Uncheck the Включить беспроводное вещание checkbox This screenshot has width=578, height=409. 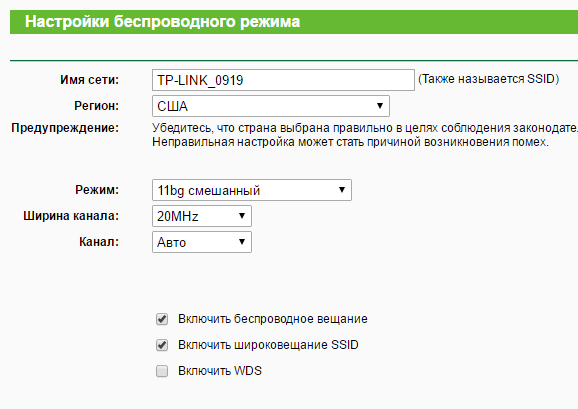tap(162, 319)
